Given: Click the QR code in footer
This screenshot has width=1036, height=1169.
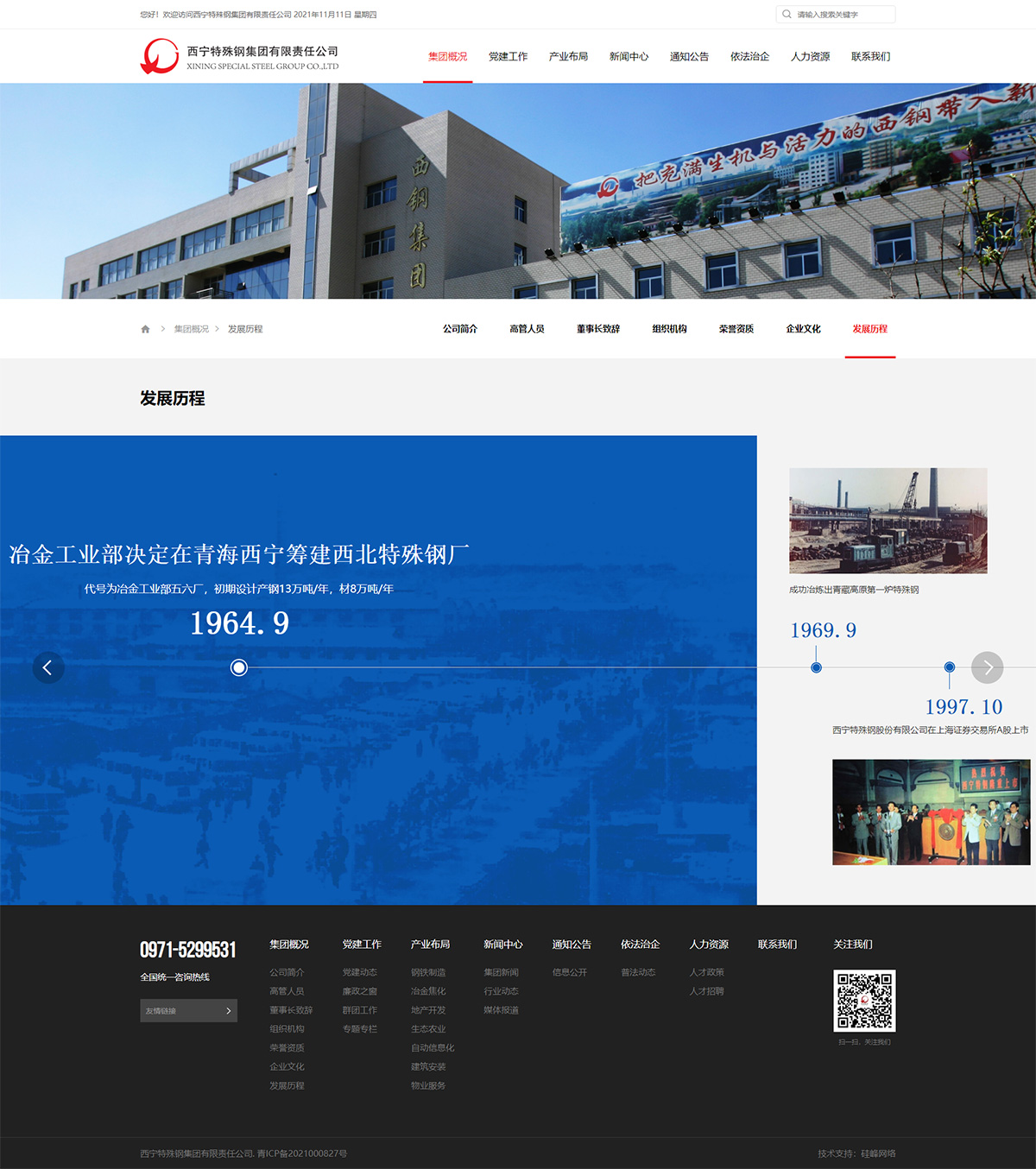Looking at the screenshot, I should coord(864,1001).
